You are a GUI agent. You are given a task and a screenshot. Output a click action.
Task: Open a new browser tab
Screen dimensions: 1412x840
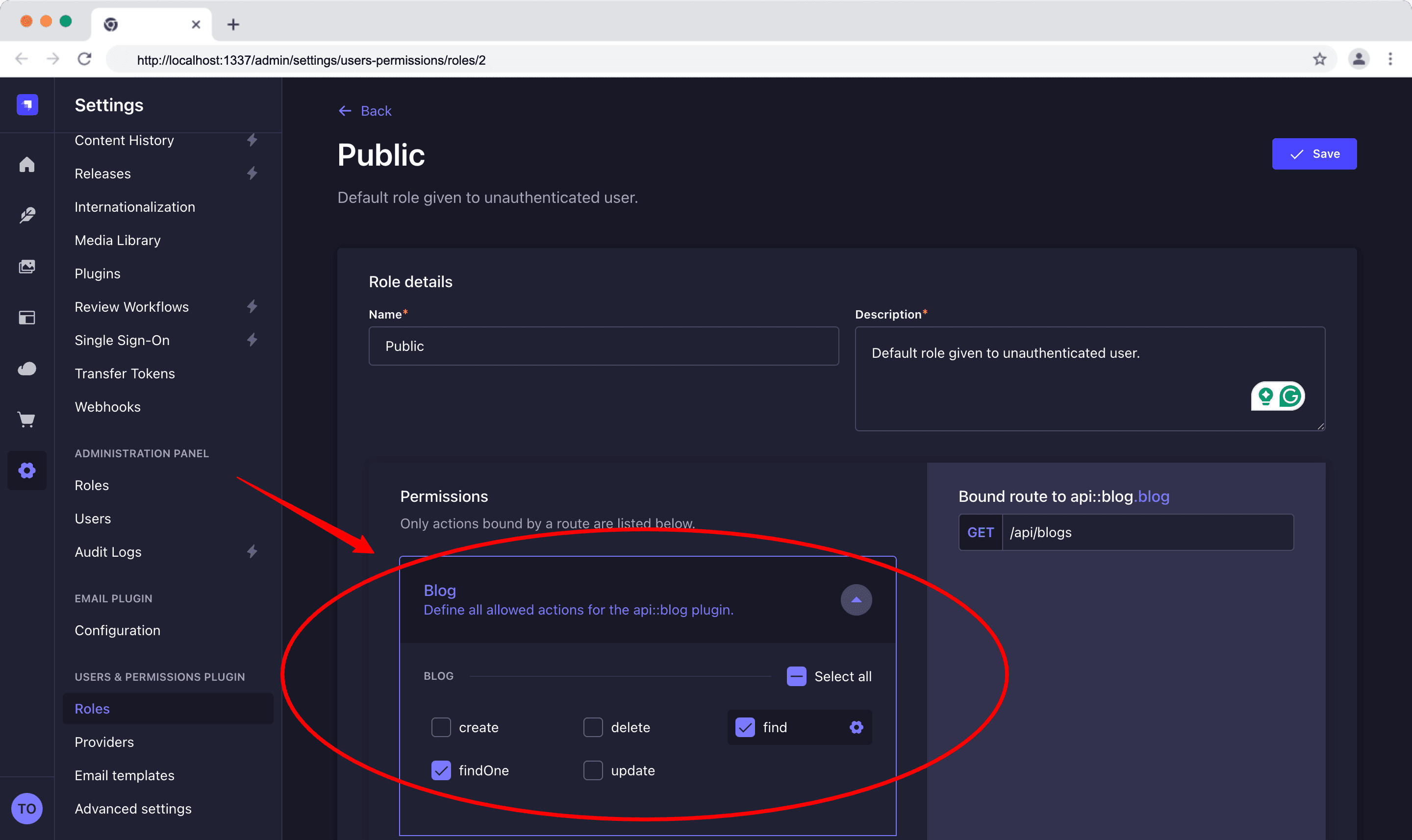[x=233, y=25]
